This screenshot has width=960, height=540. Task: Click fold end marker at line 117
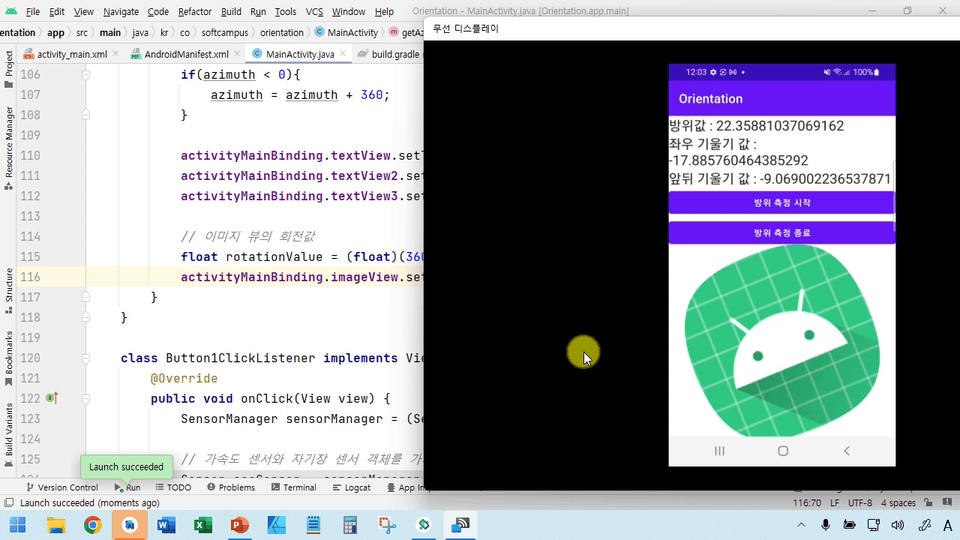(x=86, y=297)
